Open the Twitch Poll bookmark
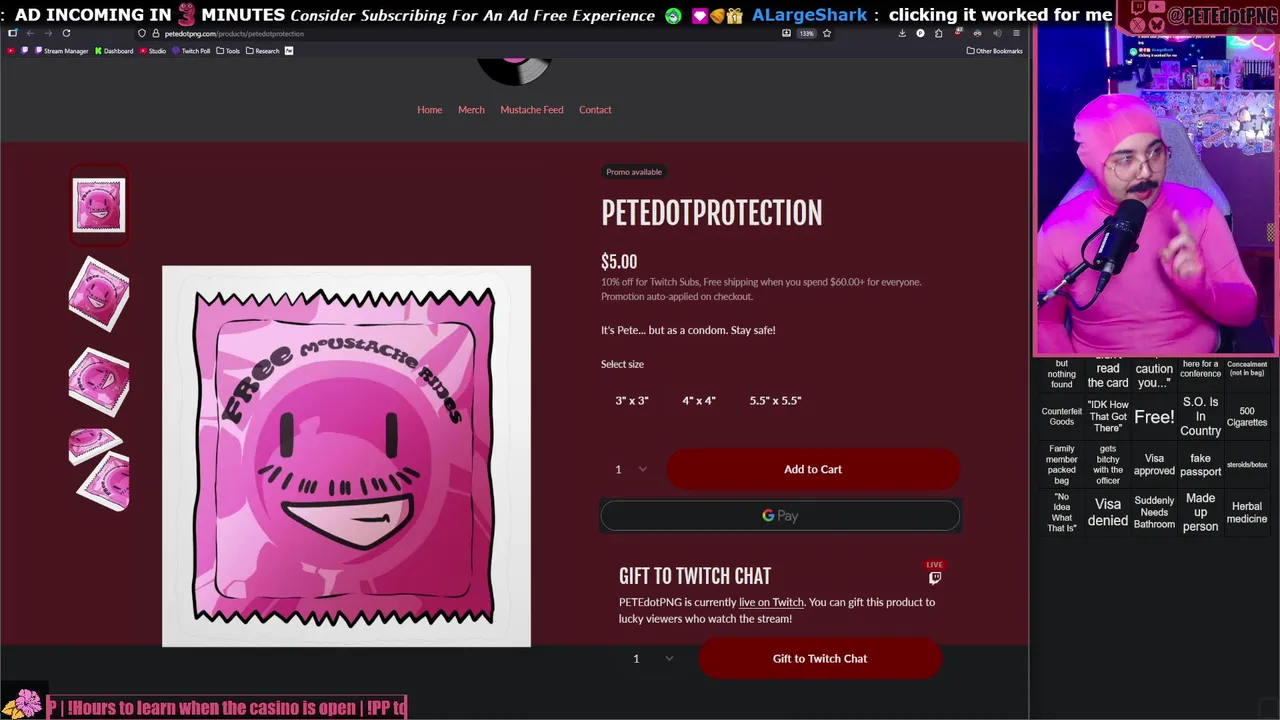This screenshot has width=1280, height=720. (x=191, y=51)
